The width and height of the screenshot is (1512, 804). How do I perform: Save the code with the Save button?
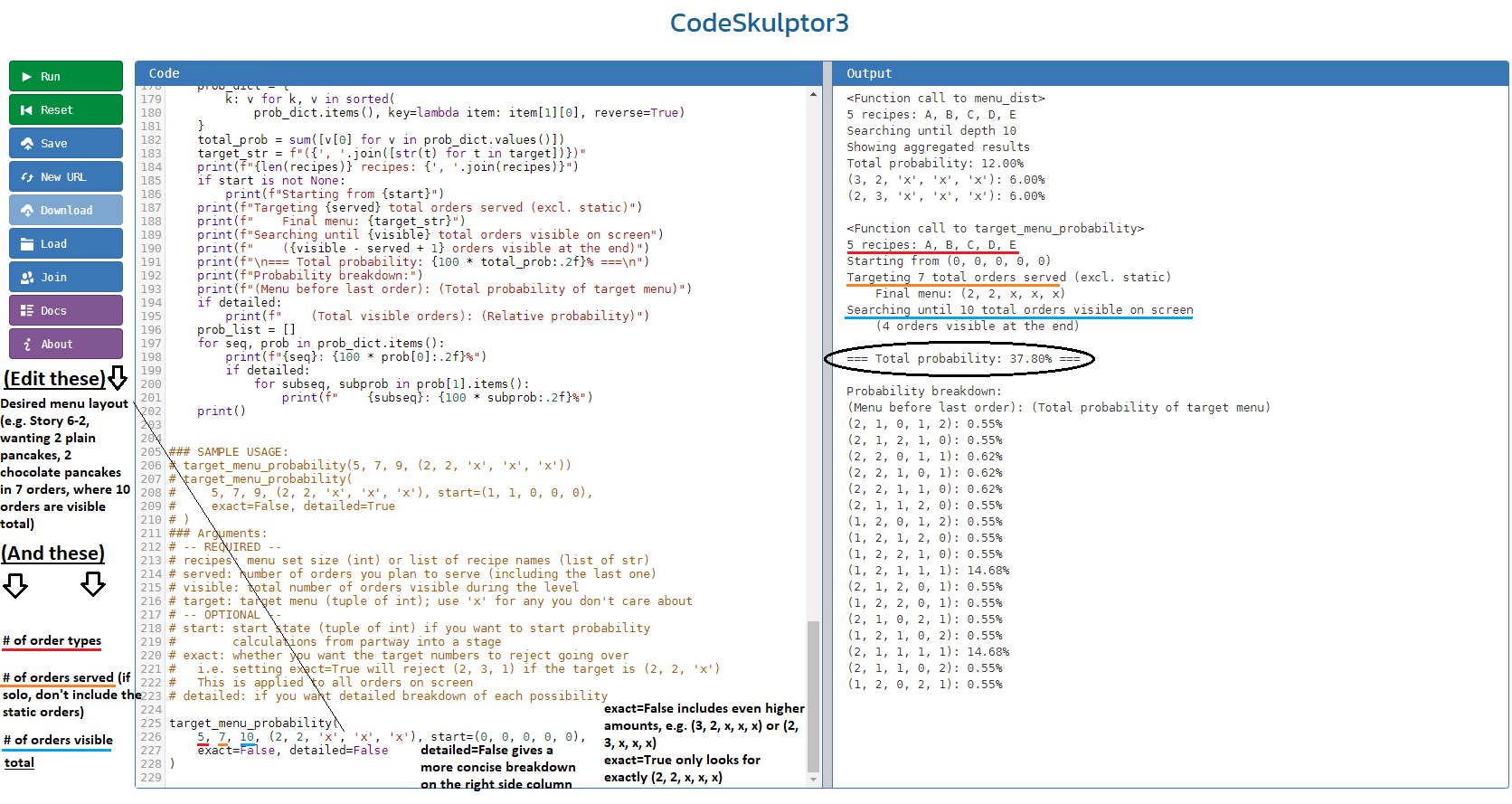[x=66, y=144]
